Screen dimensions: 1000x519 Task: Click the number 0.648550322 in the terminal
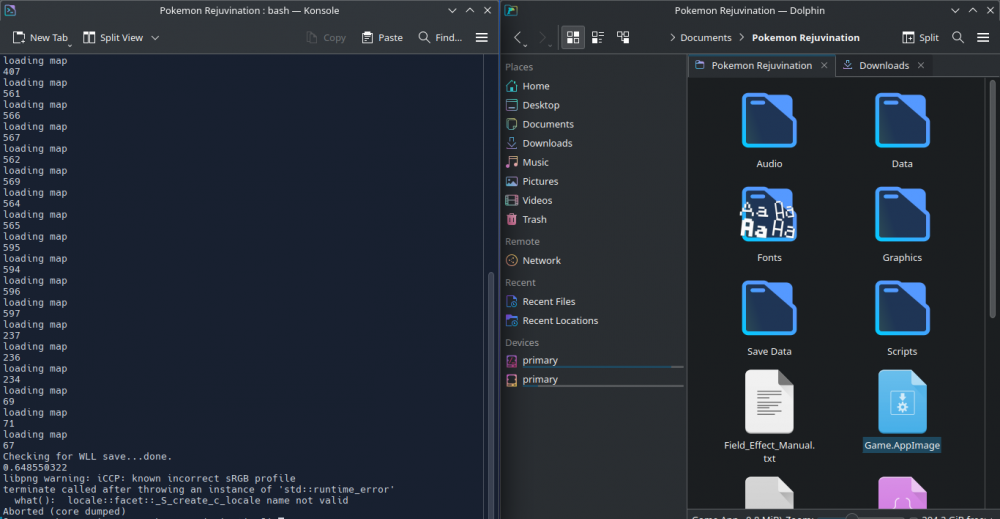tap(35, 467)
